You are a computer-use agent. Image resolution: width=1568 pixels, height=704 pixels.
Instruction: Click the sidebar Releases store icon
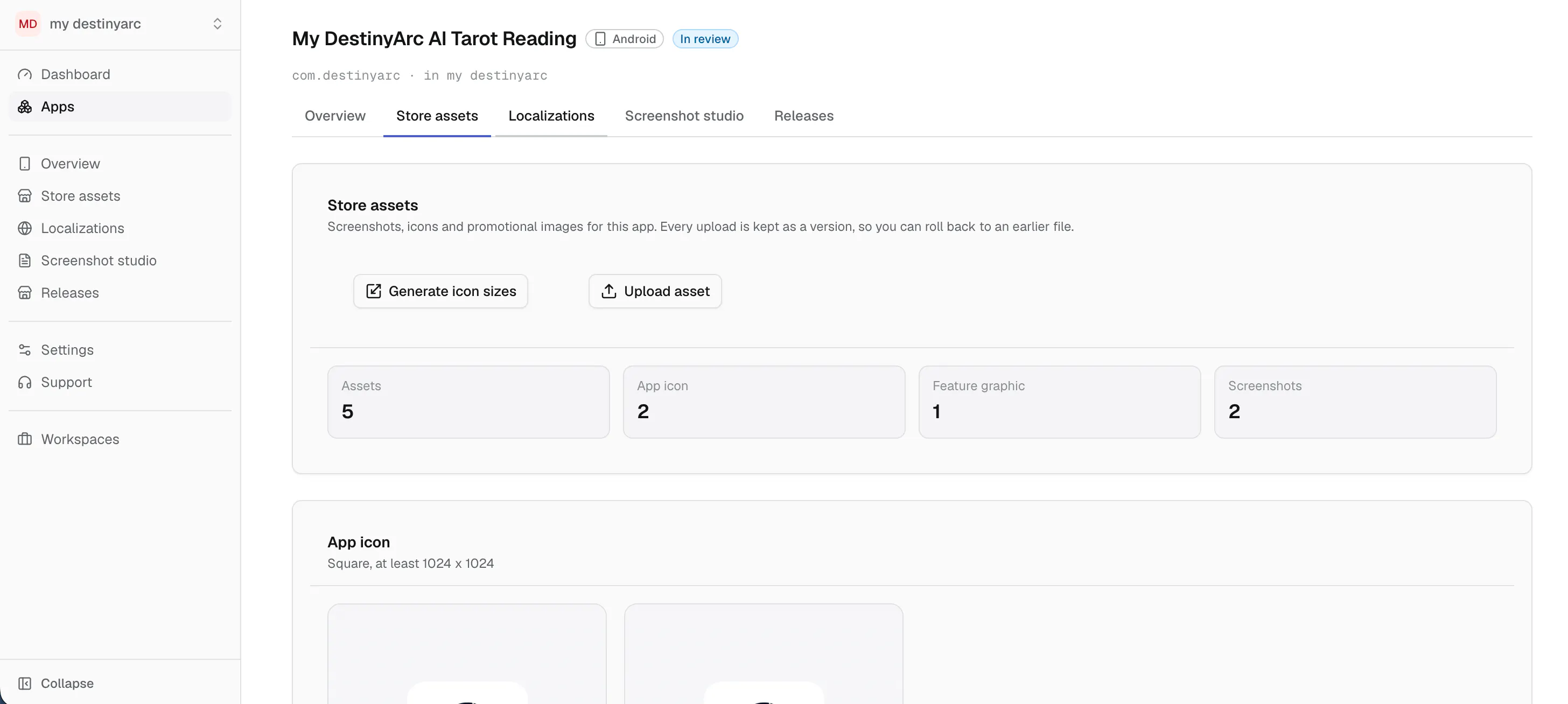[25, 293]
